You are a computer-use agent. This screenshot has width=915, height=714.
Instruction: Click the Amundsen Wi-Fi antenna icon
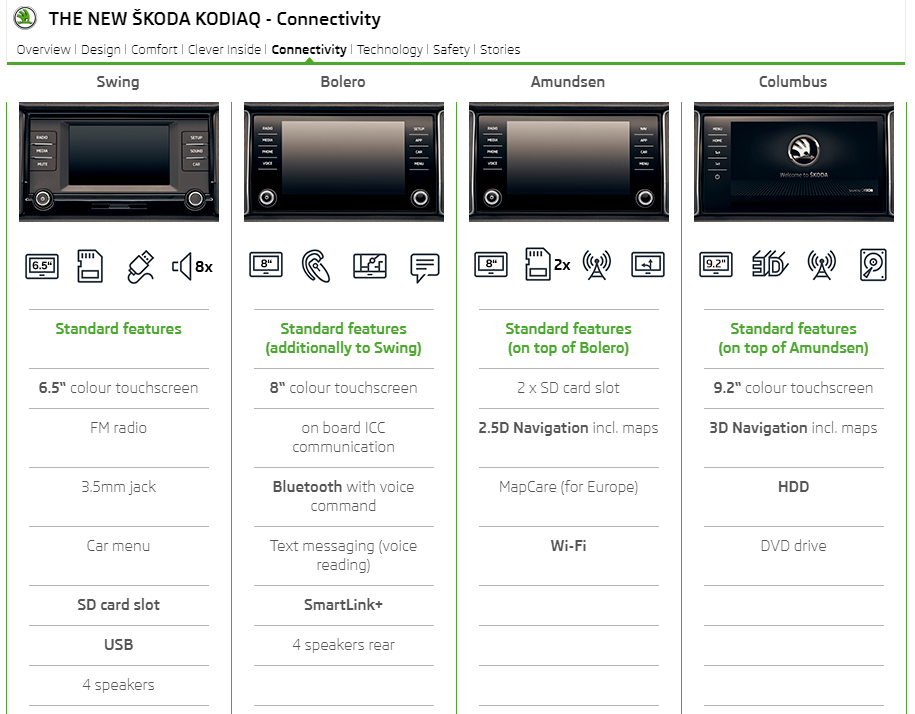[596, 265]
